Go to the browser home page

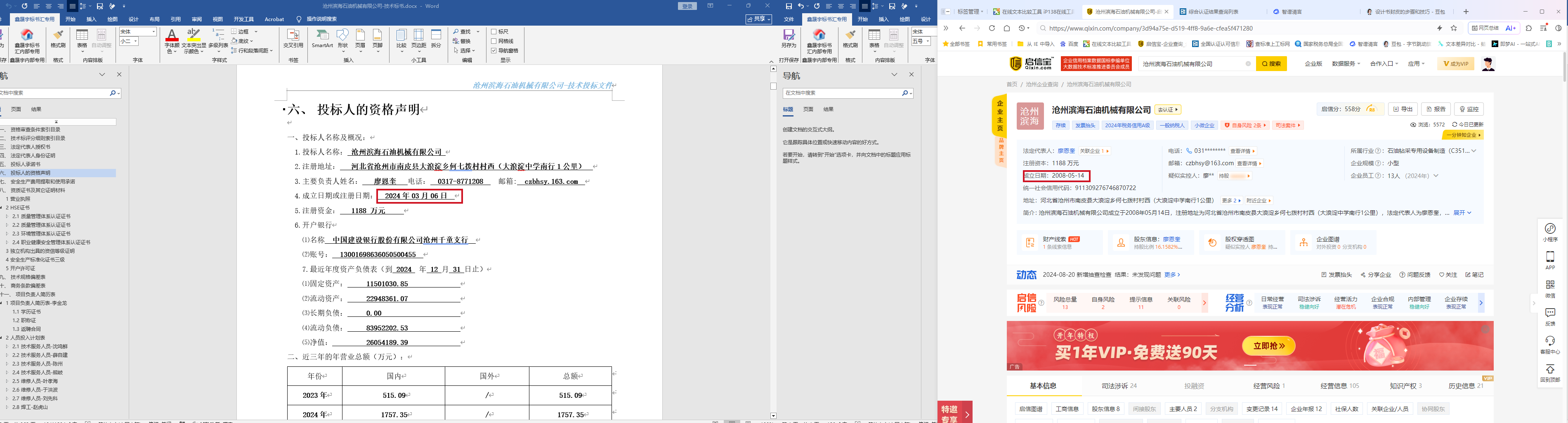click(1007, 28)
